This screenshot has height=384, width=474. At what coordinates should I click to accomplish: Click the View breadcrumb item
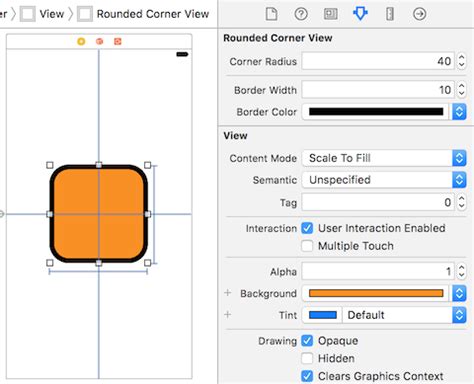(51, 14)
